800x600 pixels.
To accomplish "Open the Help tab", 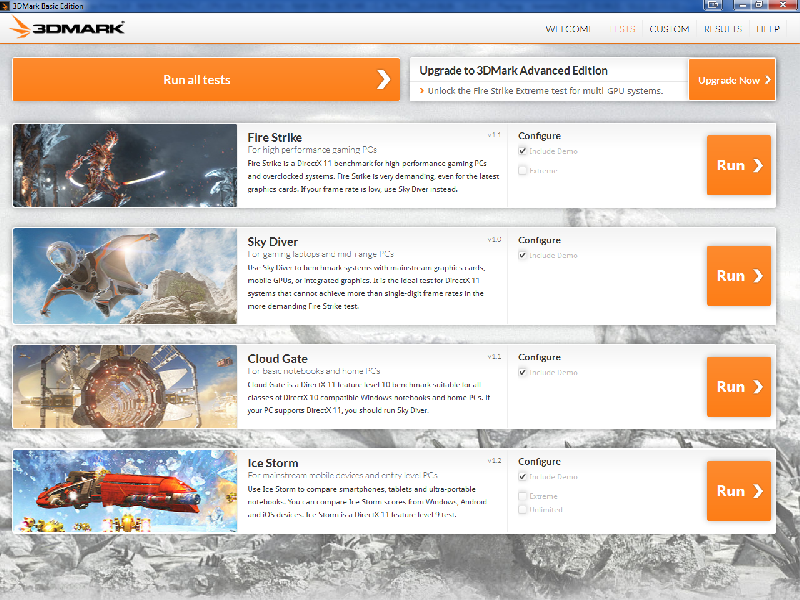I will 768,29.
